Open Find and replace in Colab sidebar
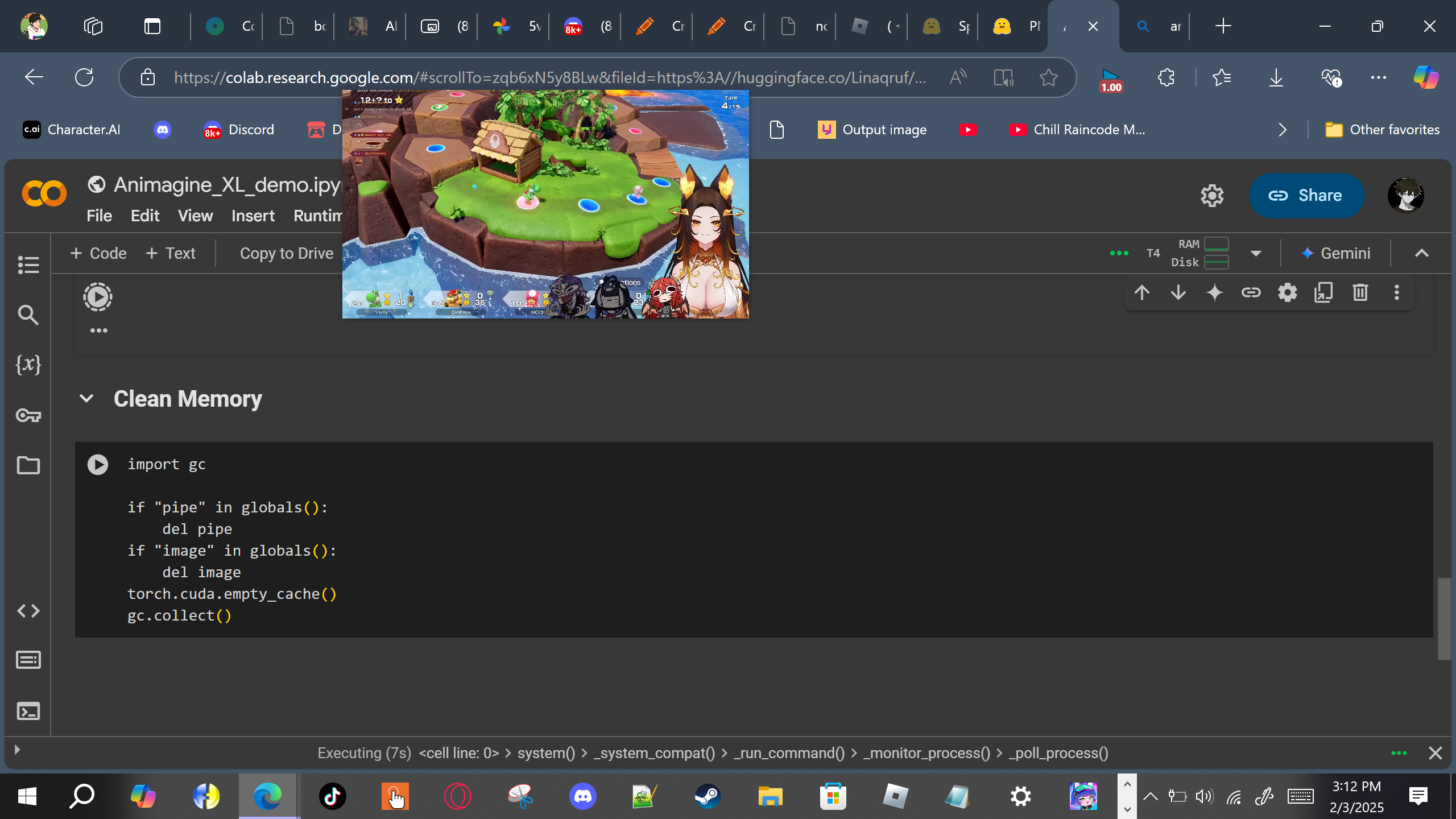 (28, 315)
